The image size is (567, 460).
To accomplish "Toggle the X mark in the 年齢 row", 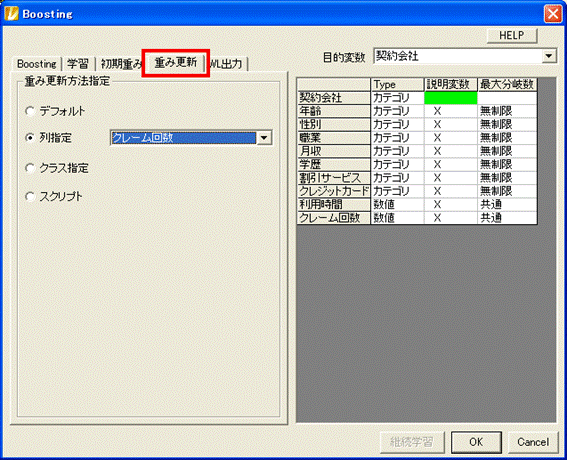I will [x=437, y=111].
